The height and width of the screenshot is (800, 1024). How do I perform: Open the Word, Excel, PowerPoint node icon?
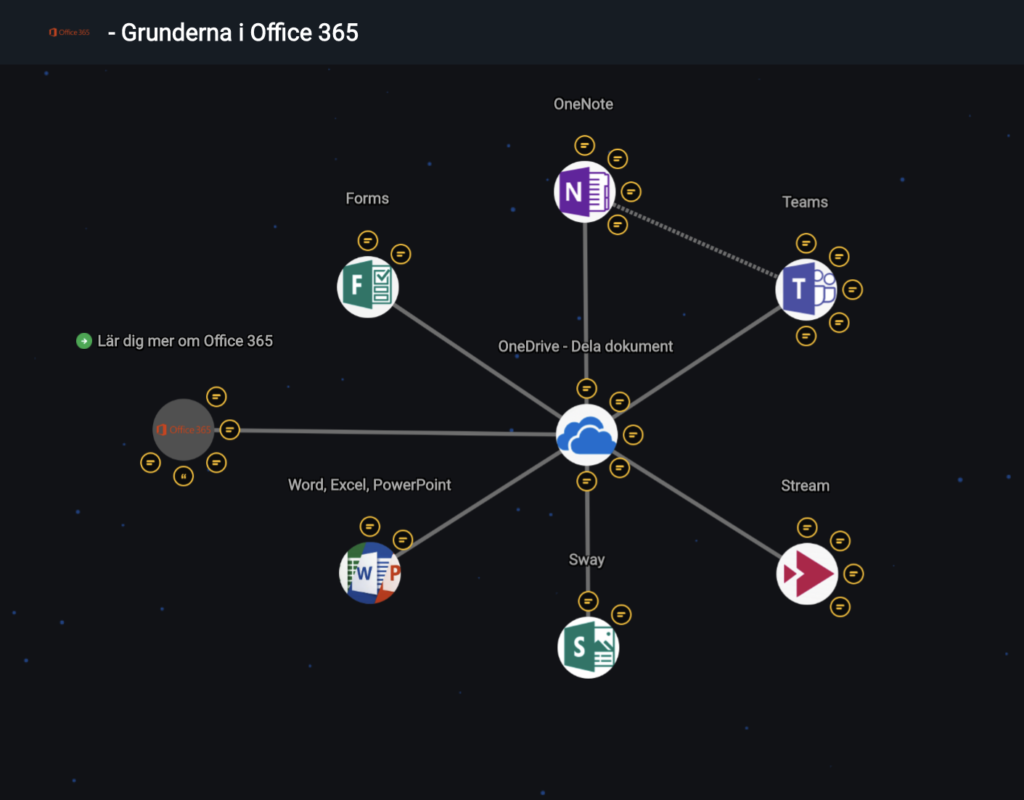click(370, 573)
